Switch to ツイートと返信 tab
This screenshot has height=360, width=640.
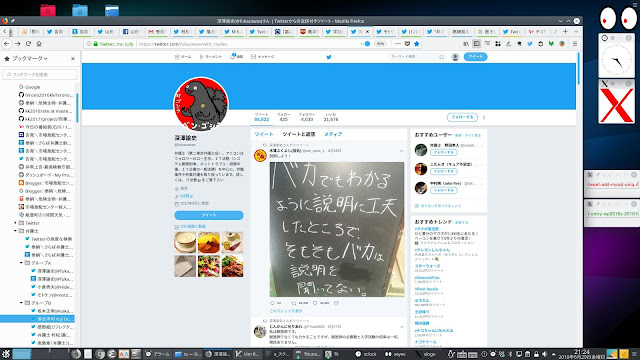coord(298,134)
